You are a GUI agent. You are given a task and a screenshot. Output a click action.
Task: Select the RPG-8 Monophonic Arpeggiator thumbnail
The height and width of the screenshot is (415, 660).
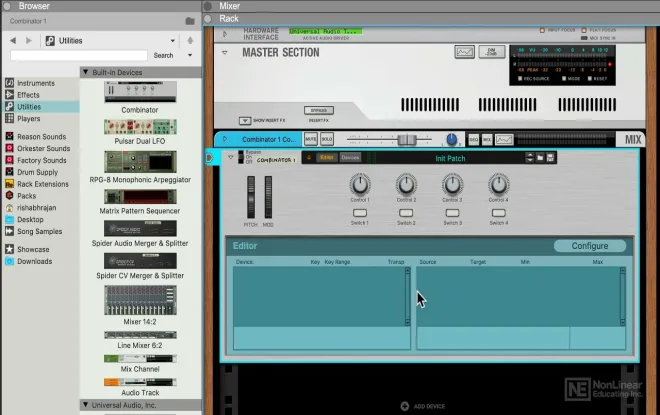pos(140,162)
